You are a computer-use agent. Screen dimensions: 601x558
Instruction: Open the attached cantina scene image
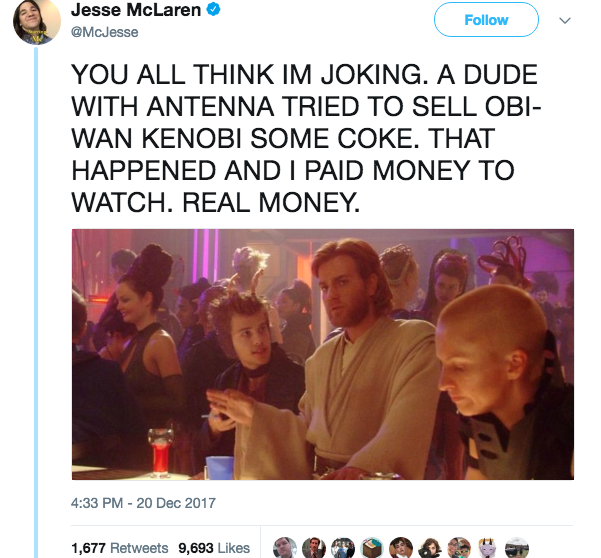pos(323,354)
